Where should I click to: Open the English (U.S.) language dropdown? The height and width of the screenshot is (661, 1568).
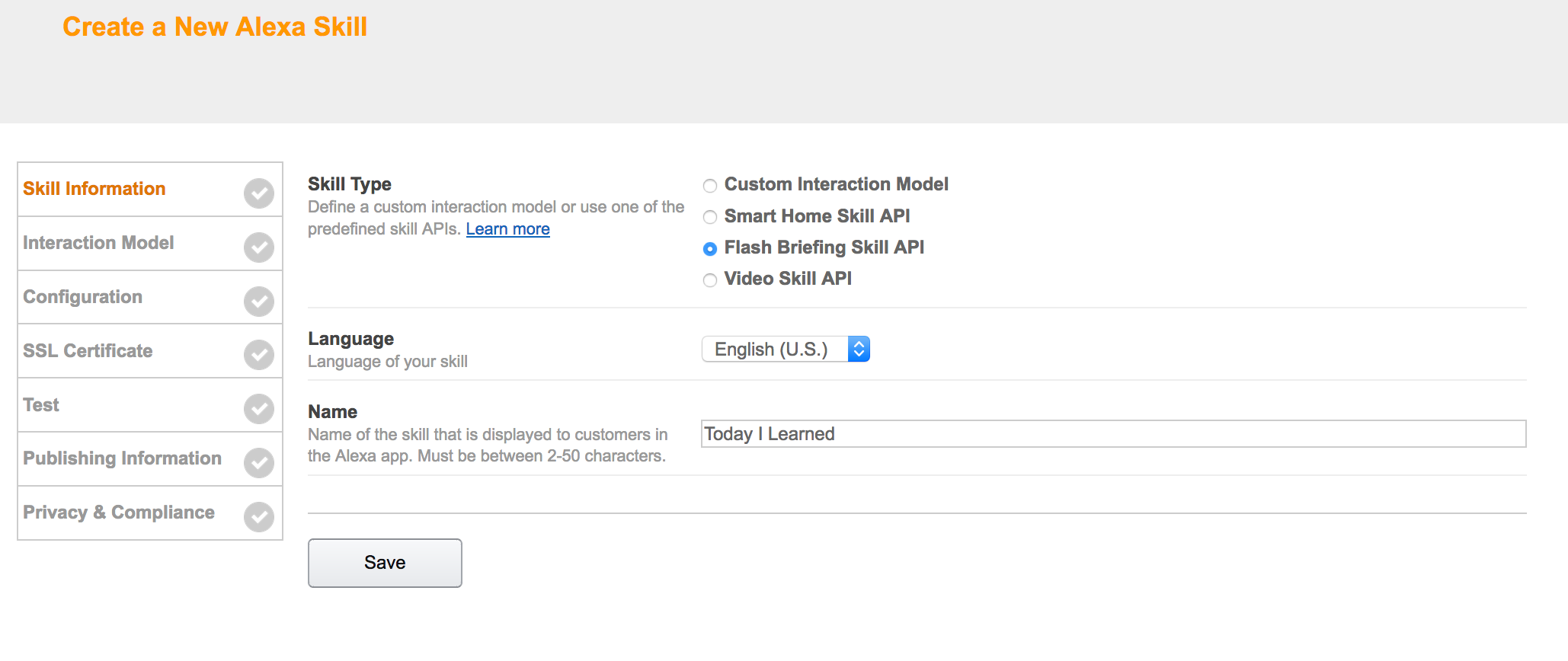[x=786, y=349]
